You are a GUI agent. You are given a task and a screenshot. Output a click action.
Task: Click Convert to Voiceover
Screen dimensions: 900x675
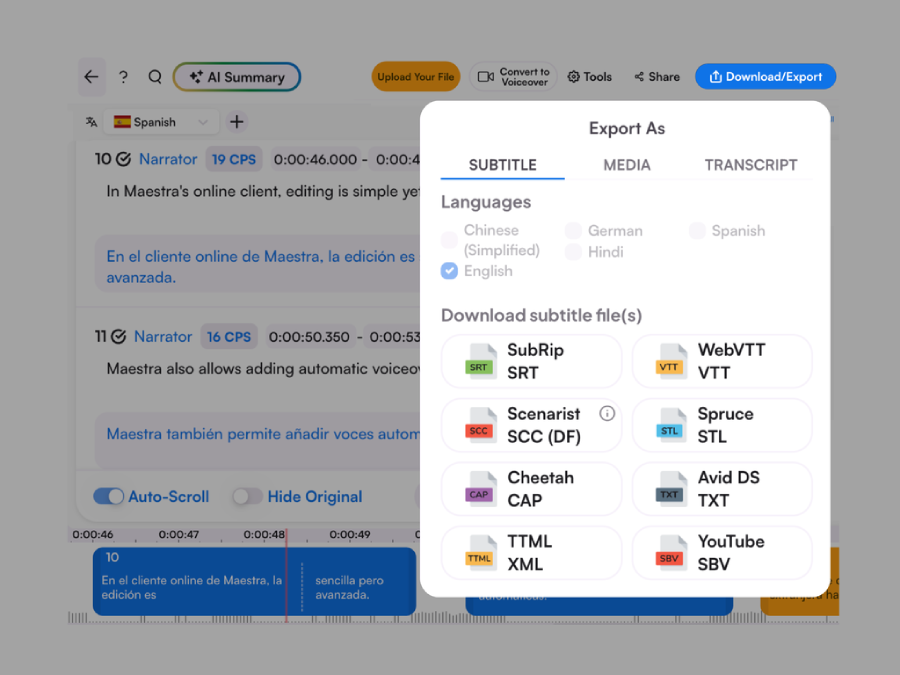pos(513,77)
